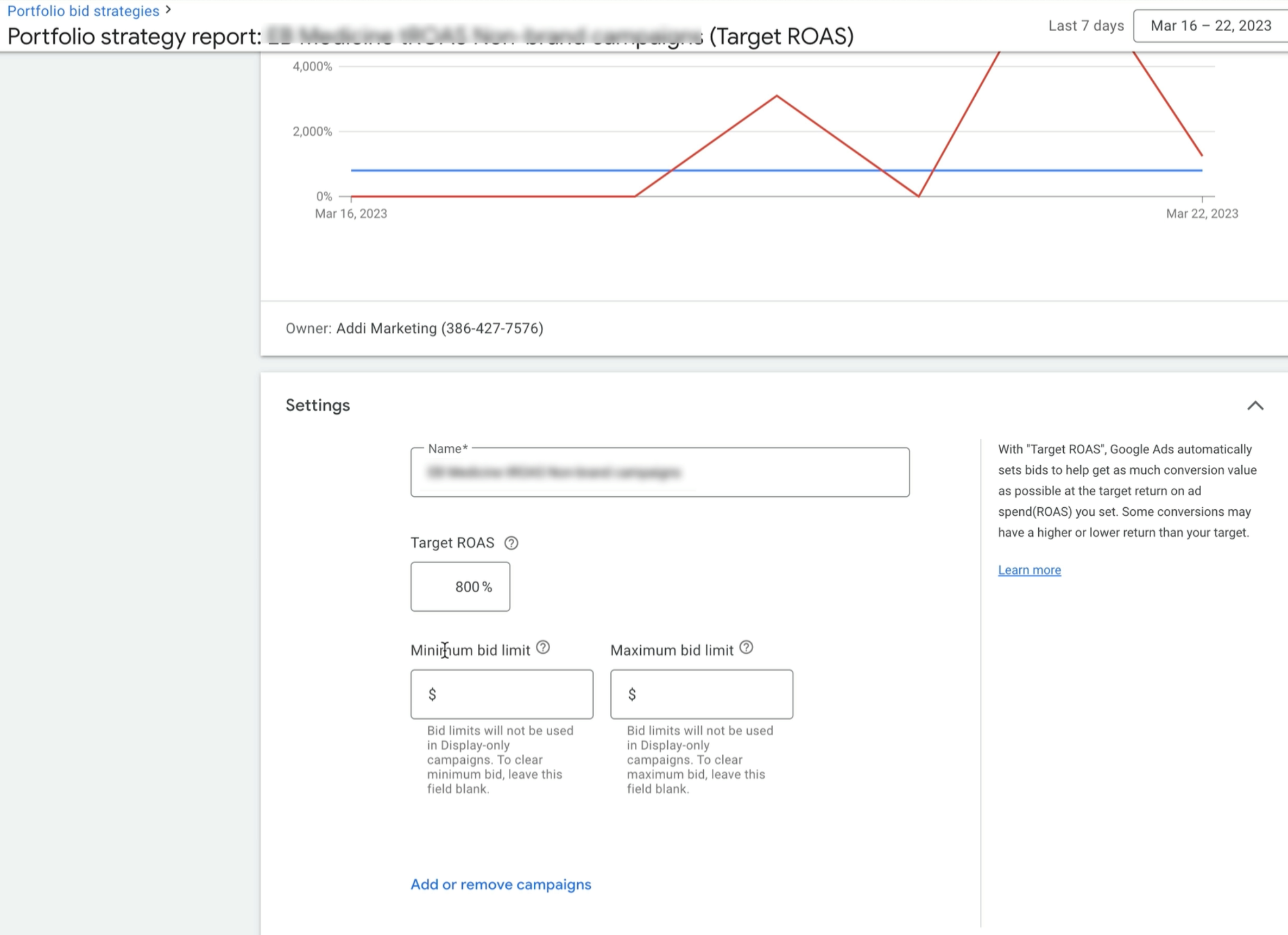The height and width of the screenshot is (935, 1288).
Task: Click the Last 7 days label
Action: coord(1086,26)
